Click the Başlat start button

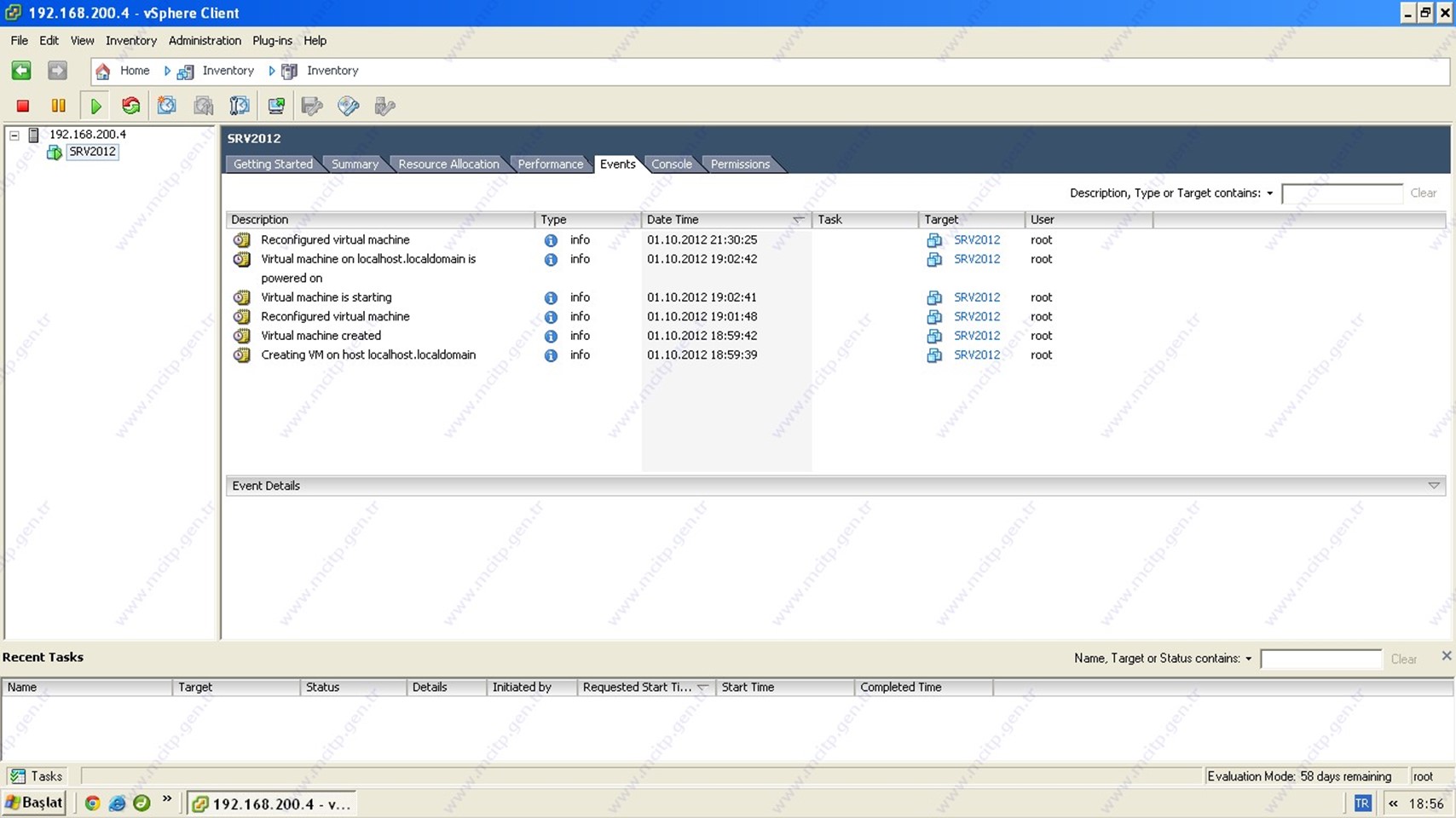click(34, 803)
